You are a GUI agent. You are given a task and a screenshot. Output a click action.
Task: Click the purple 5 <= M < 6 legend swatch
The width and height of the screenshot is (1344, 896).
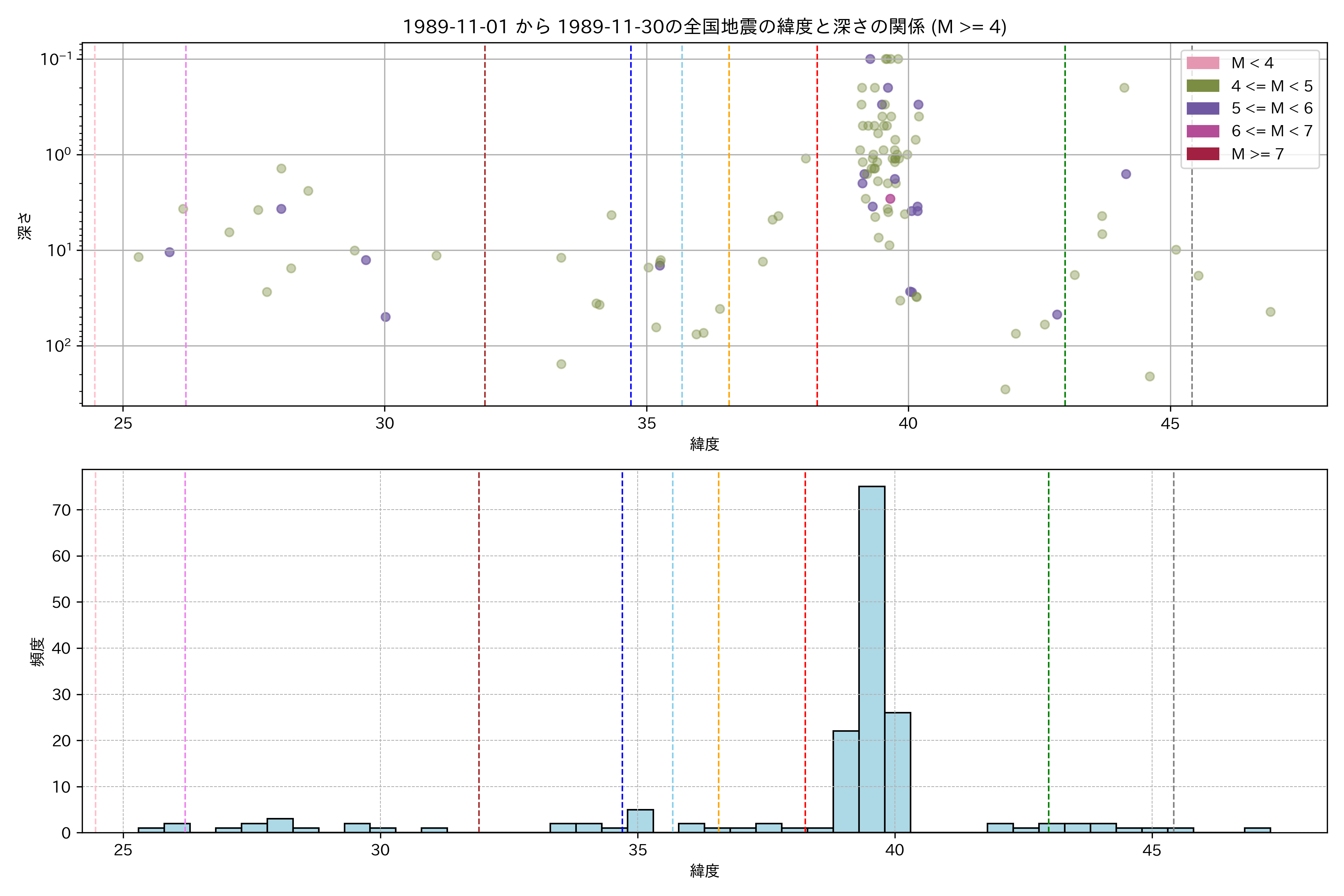point(1202,108)
